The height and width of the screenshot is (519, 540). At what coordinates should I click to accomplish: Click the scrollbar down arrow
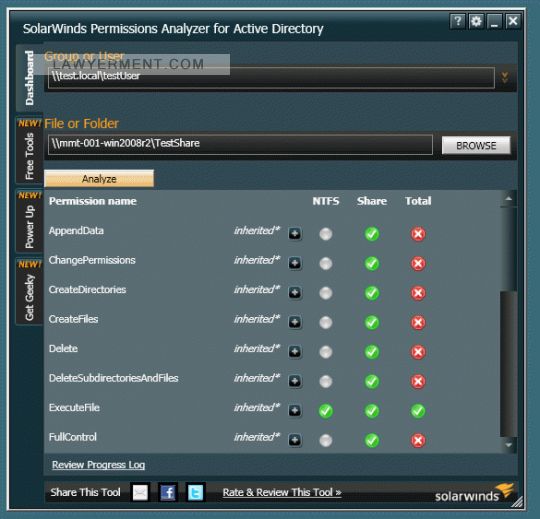[508, 445]
